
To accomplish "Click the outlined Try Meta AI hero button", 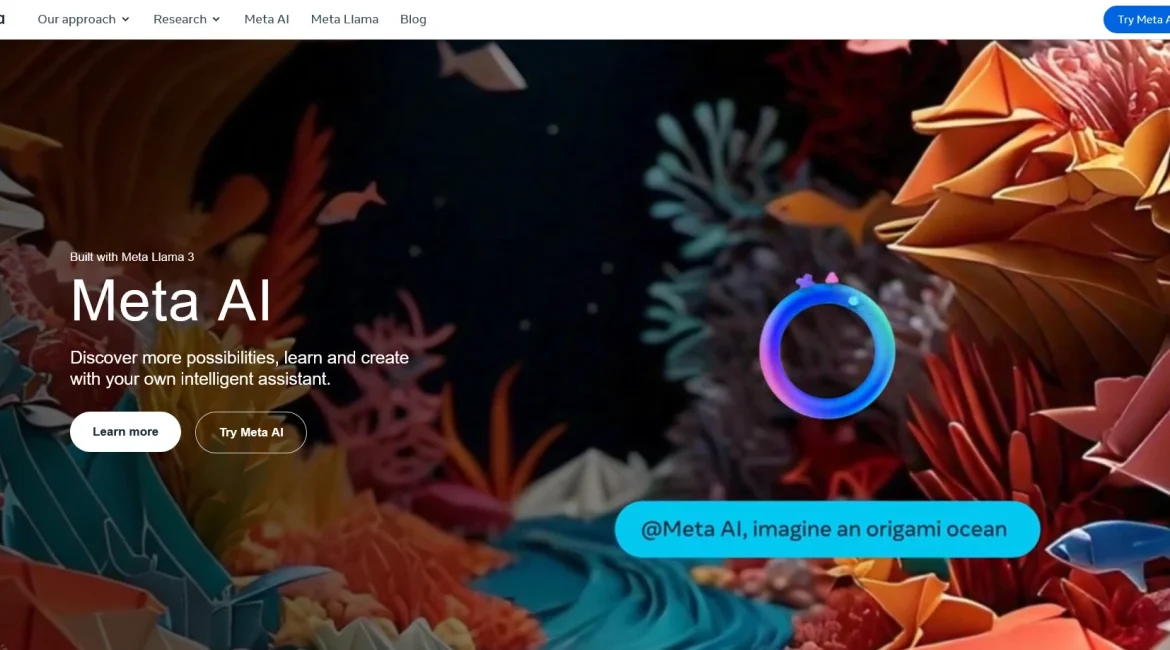I will (x=251, y=433).
